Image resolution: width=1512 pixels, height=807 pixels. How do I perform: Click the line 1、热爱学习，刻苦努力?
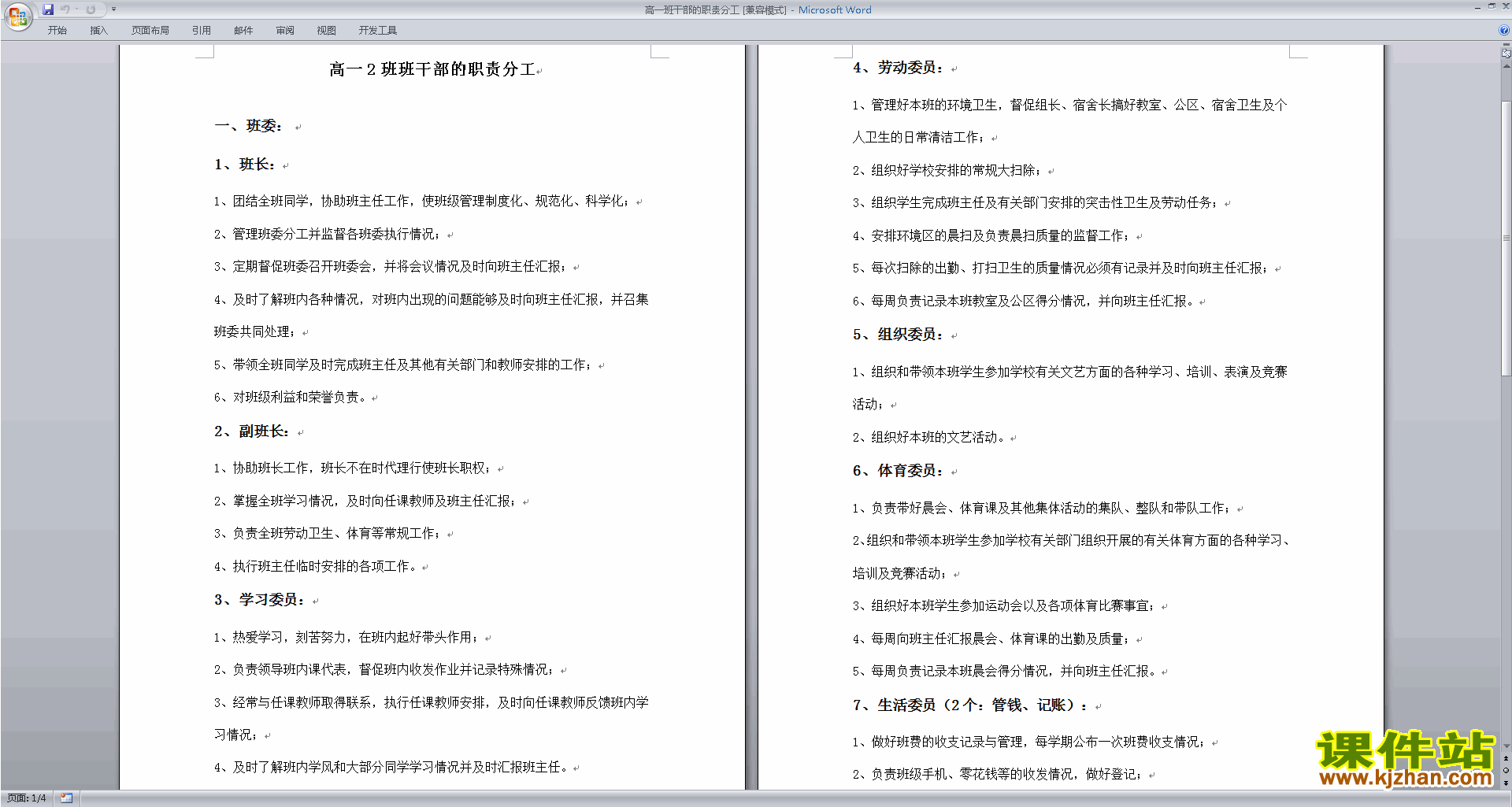[348, 638]
